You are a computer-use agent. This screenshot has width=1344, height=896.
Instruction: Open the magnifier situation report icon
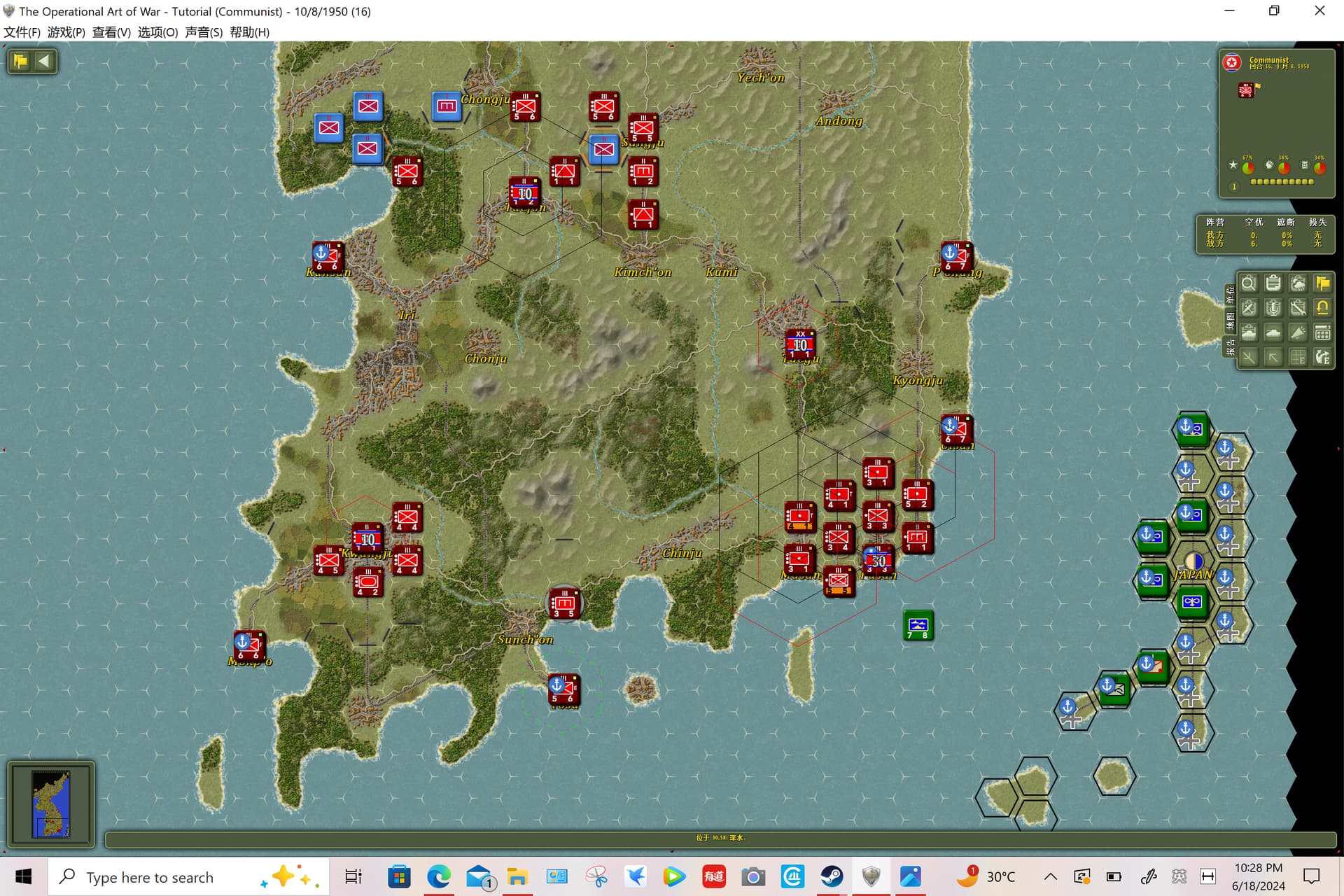(1248, 283)
